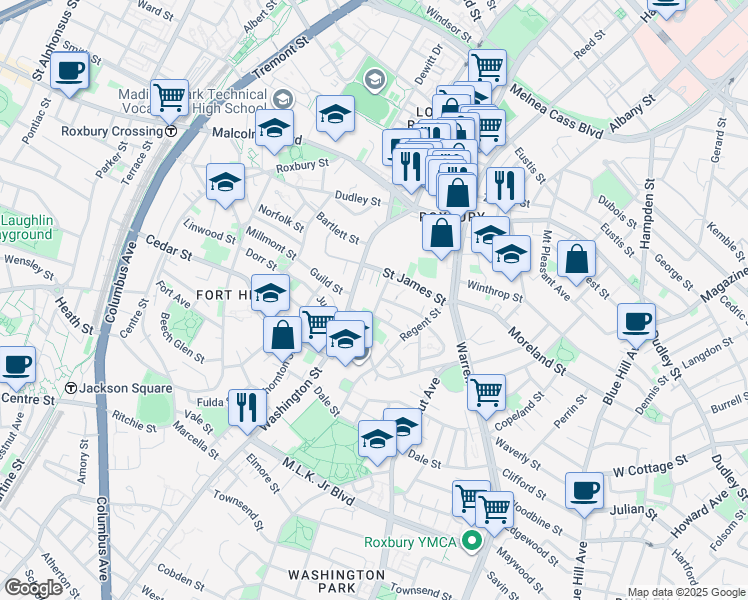Click the coffee cup marker on Blue Hill Ave
The image size is (748, 600).
click(x=636, y=322)
